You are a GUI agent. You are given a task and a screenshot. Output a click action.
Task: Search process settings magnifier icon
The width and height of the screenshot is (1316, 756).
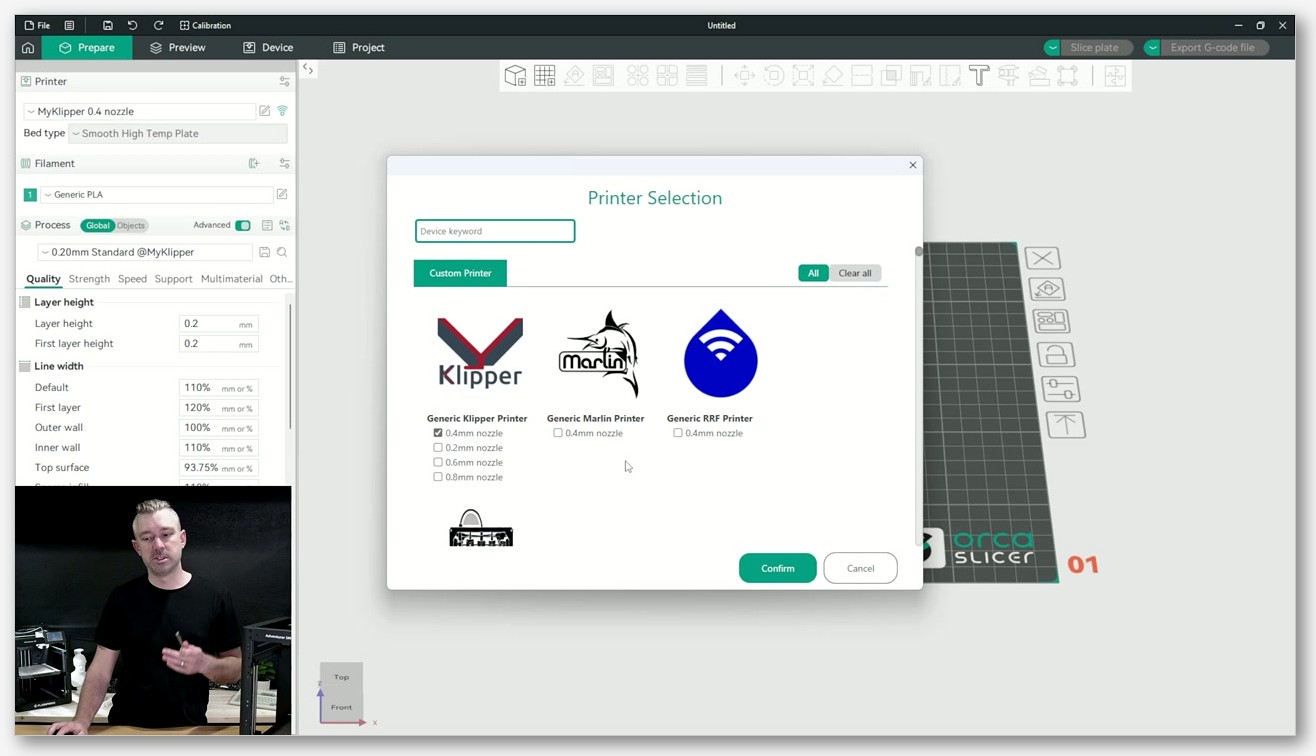[x=282, y=252]
